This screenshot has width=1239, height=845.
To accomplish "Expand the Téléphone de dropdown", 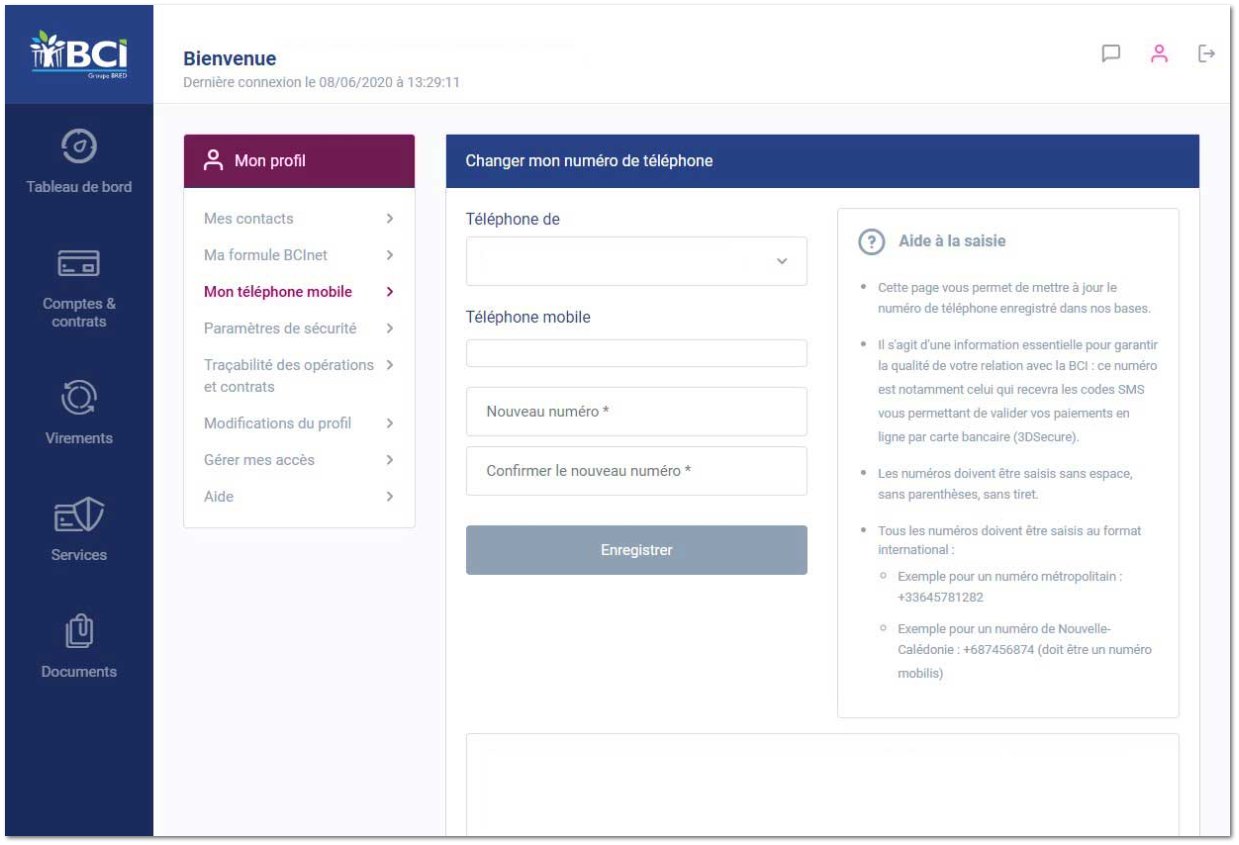I will [636, 261].
